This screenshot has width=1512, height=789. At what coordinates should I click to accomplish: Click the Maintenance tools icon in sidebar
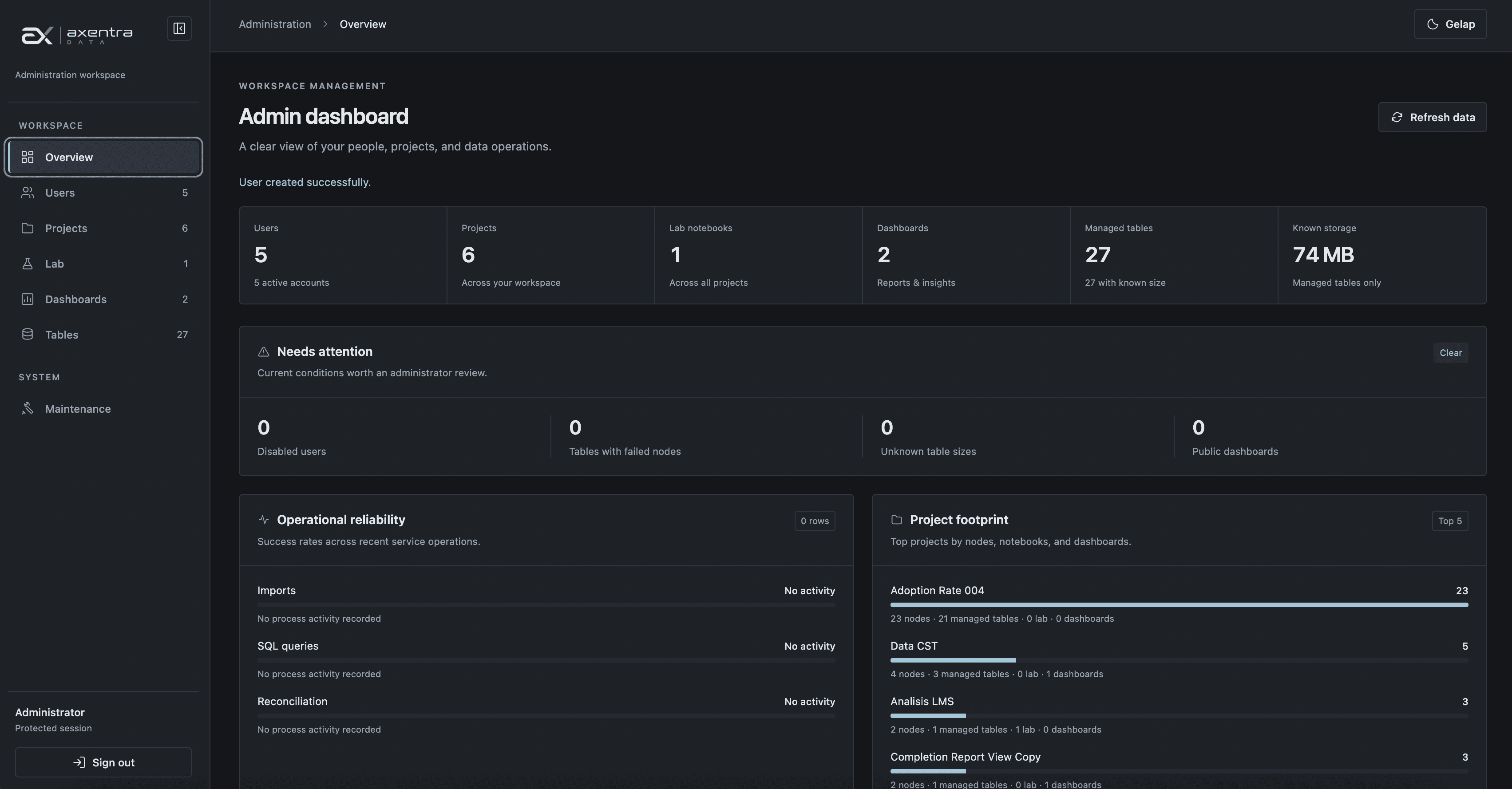28,409
